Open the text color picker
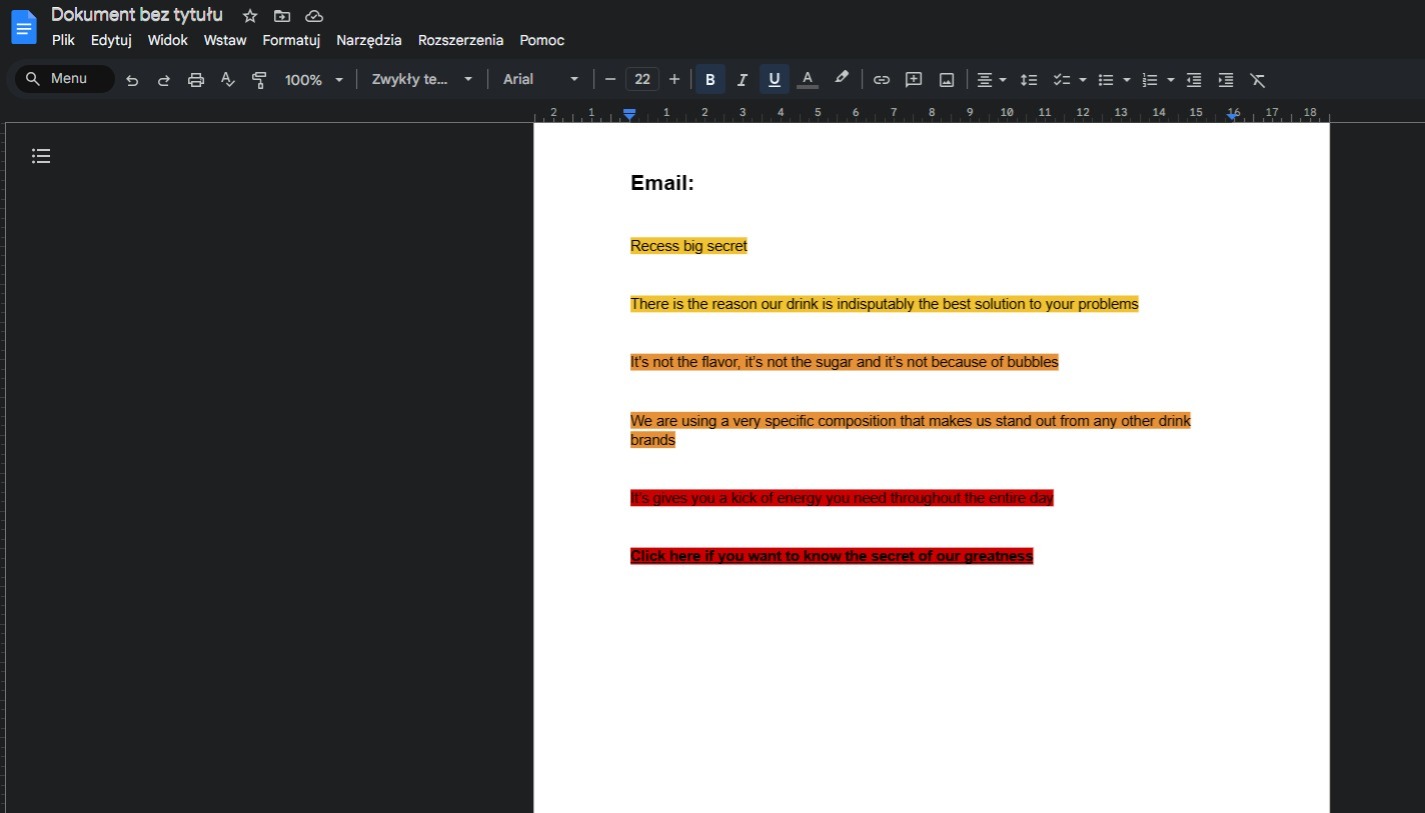The image size is (1425, 813). click(x=807, y=79)
